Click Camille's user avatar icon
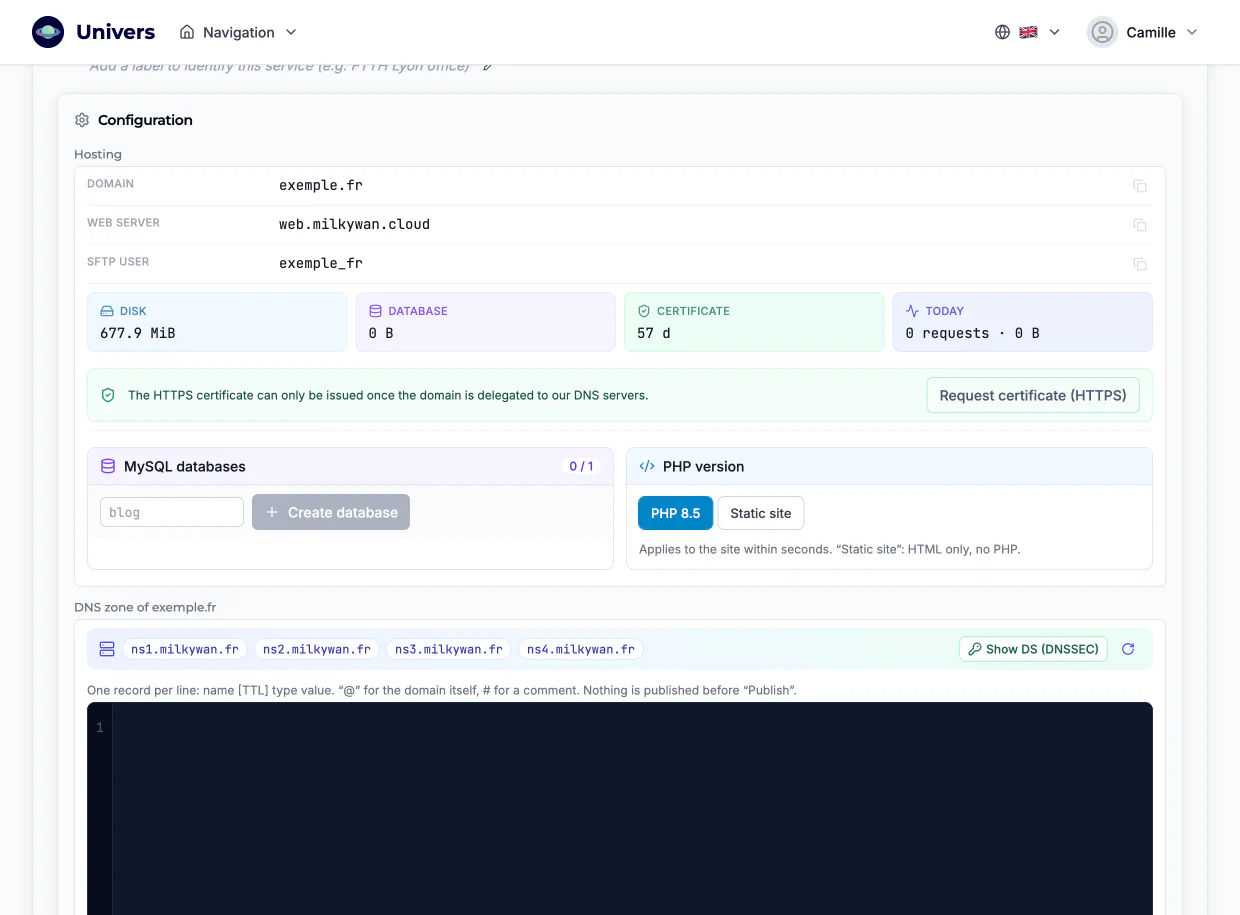 tap(1102, 32)
